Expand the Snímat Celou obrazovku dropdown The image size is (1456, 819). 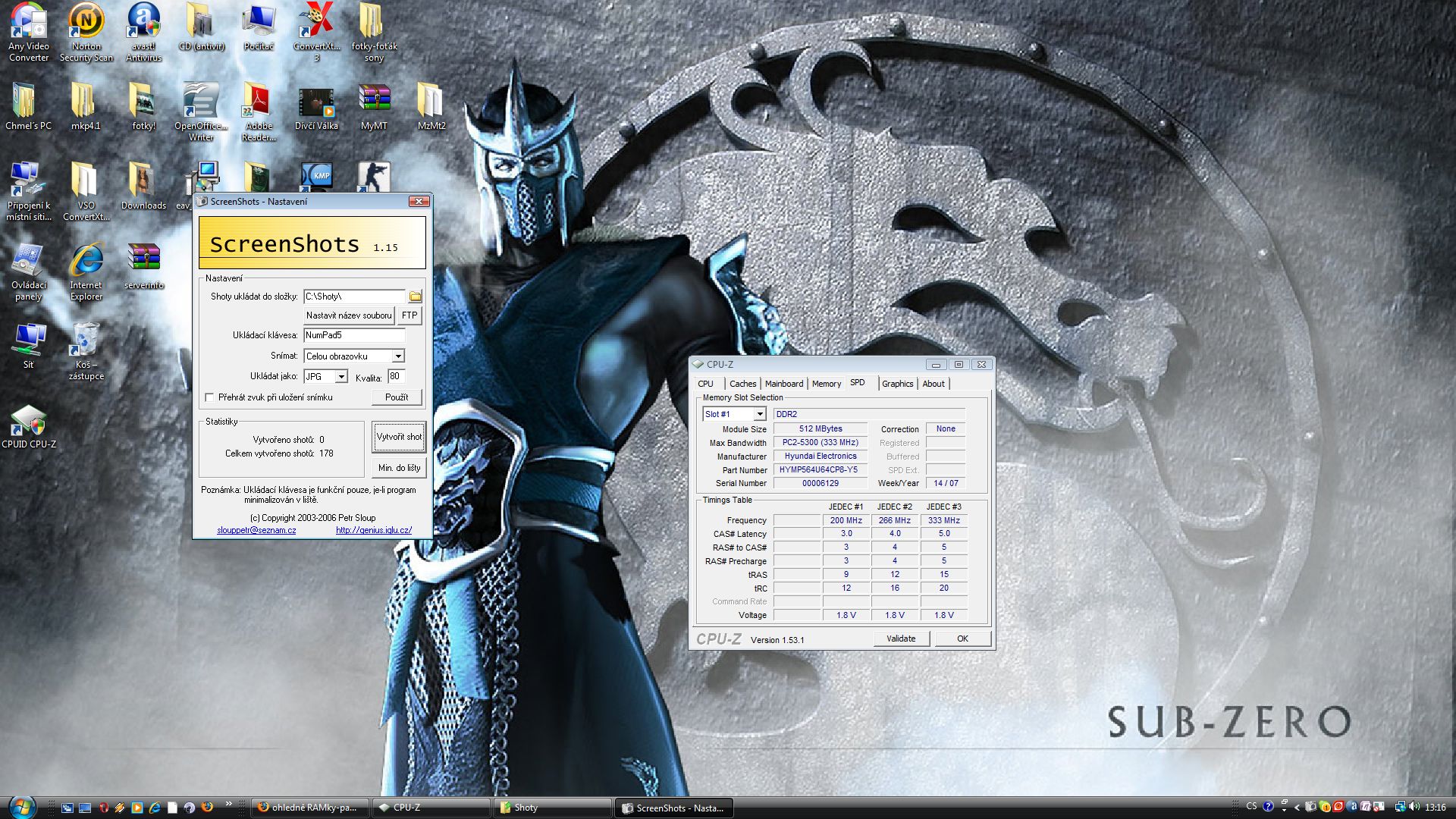[x=397, y=356]
